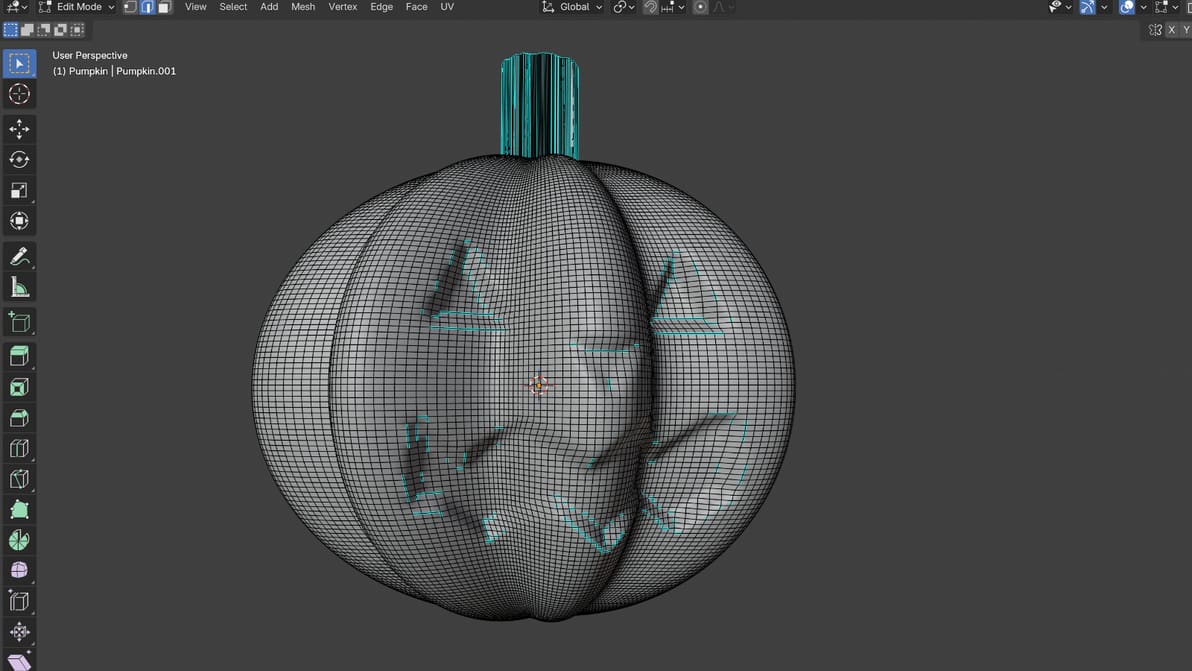Switch to face select mode

coord(163,7)
